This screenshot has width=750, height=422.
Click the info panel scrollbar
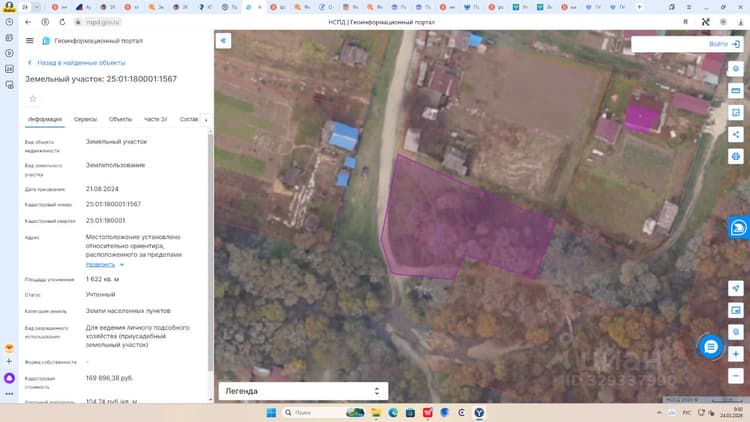click(210, 251)
